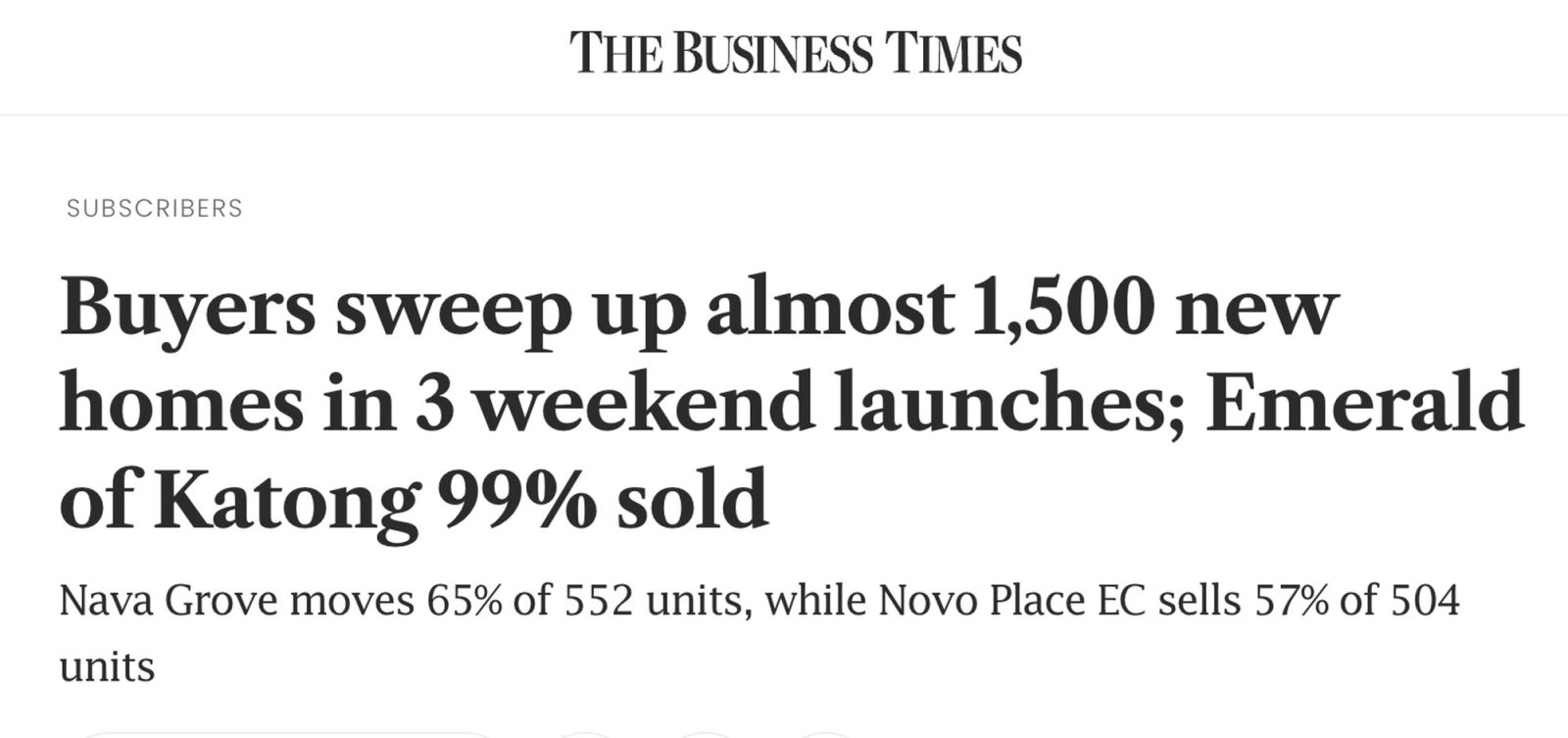The width and height of the screenshot is (1568, 738).
Task: Click the word 'THE' in the masthead
Action: tap(614, 53)
